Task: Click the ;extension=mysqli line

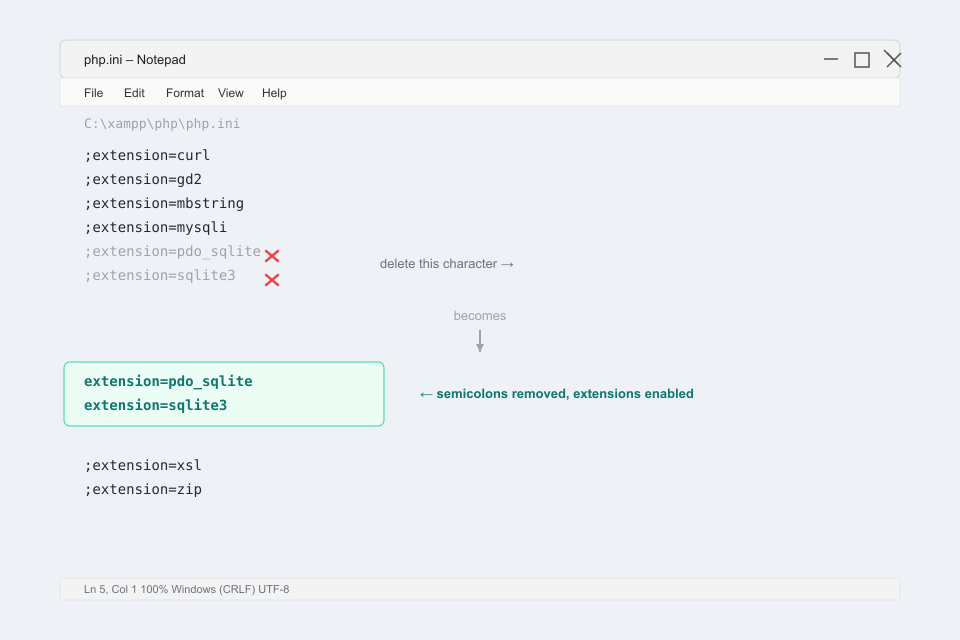Action: point(156,227)
